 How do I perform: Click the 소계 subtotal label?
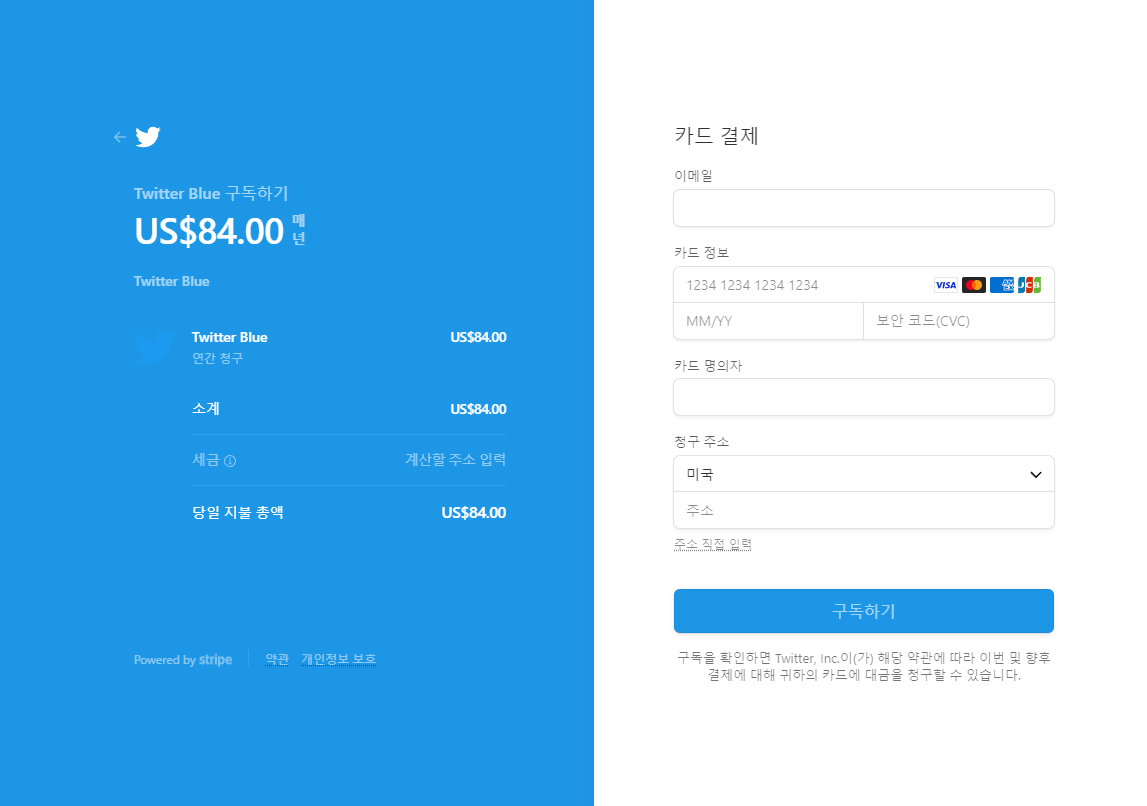[x=206, y=409]
